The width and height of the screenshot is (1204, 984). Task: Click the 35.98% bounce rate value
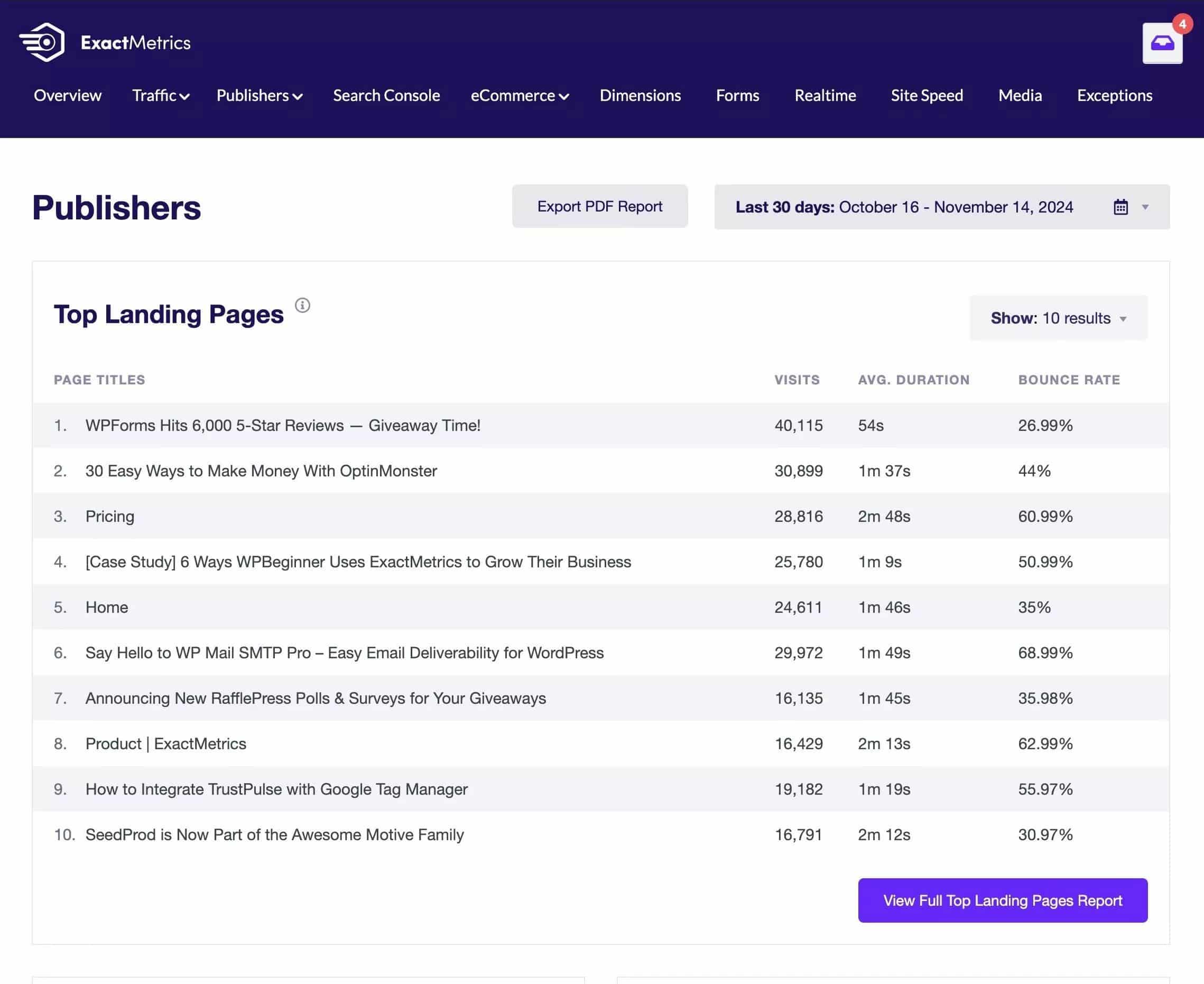pos(1045,698)
